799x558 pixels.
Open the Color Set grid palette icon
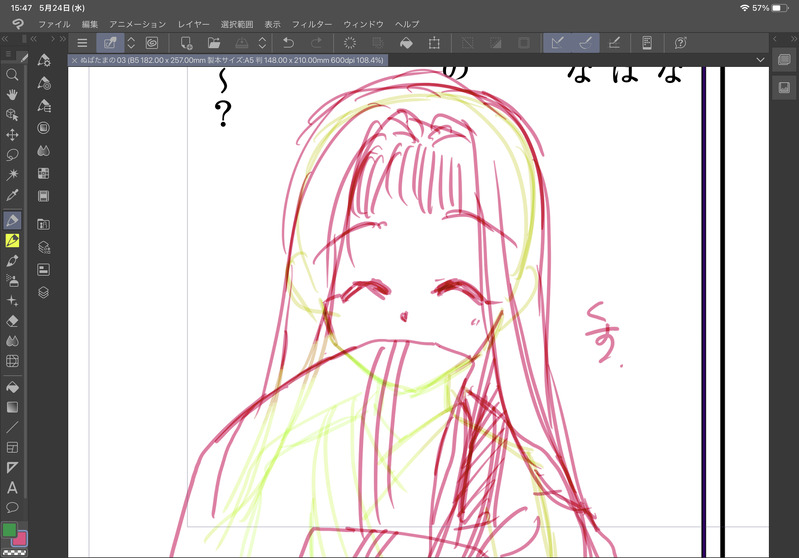44,174
